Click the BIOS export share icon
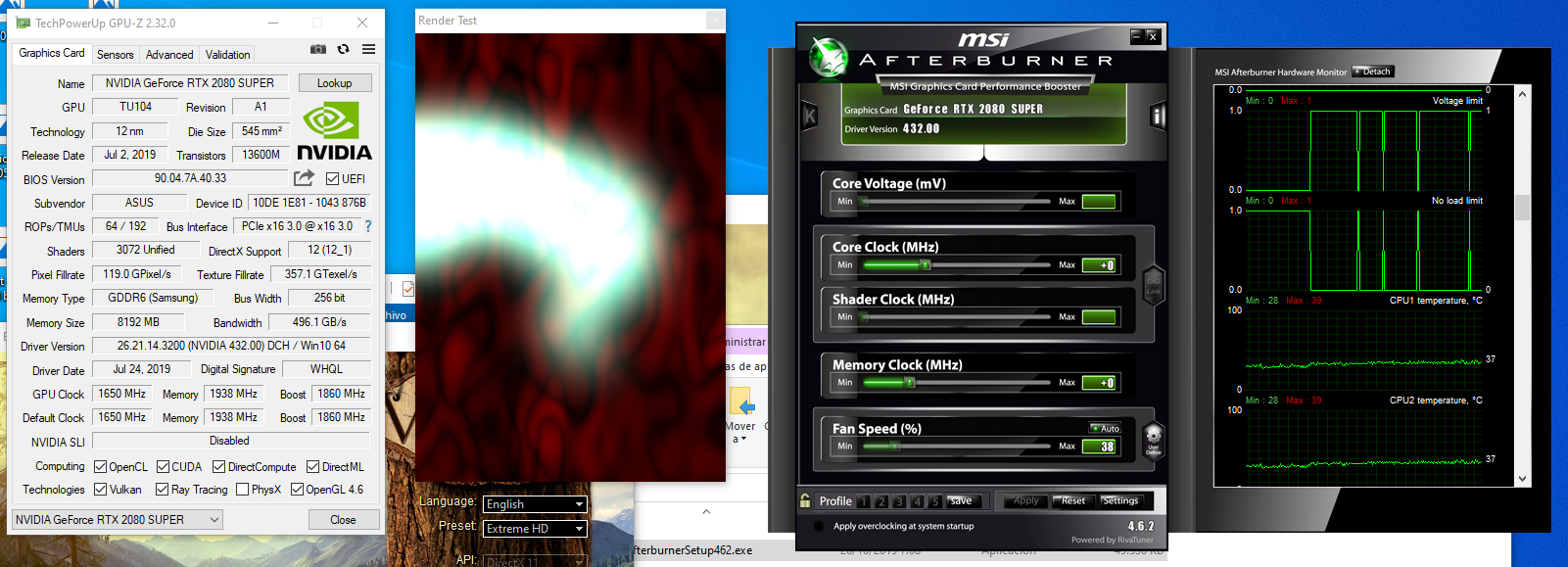1568x567 pixels. point(304,178)
